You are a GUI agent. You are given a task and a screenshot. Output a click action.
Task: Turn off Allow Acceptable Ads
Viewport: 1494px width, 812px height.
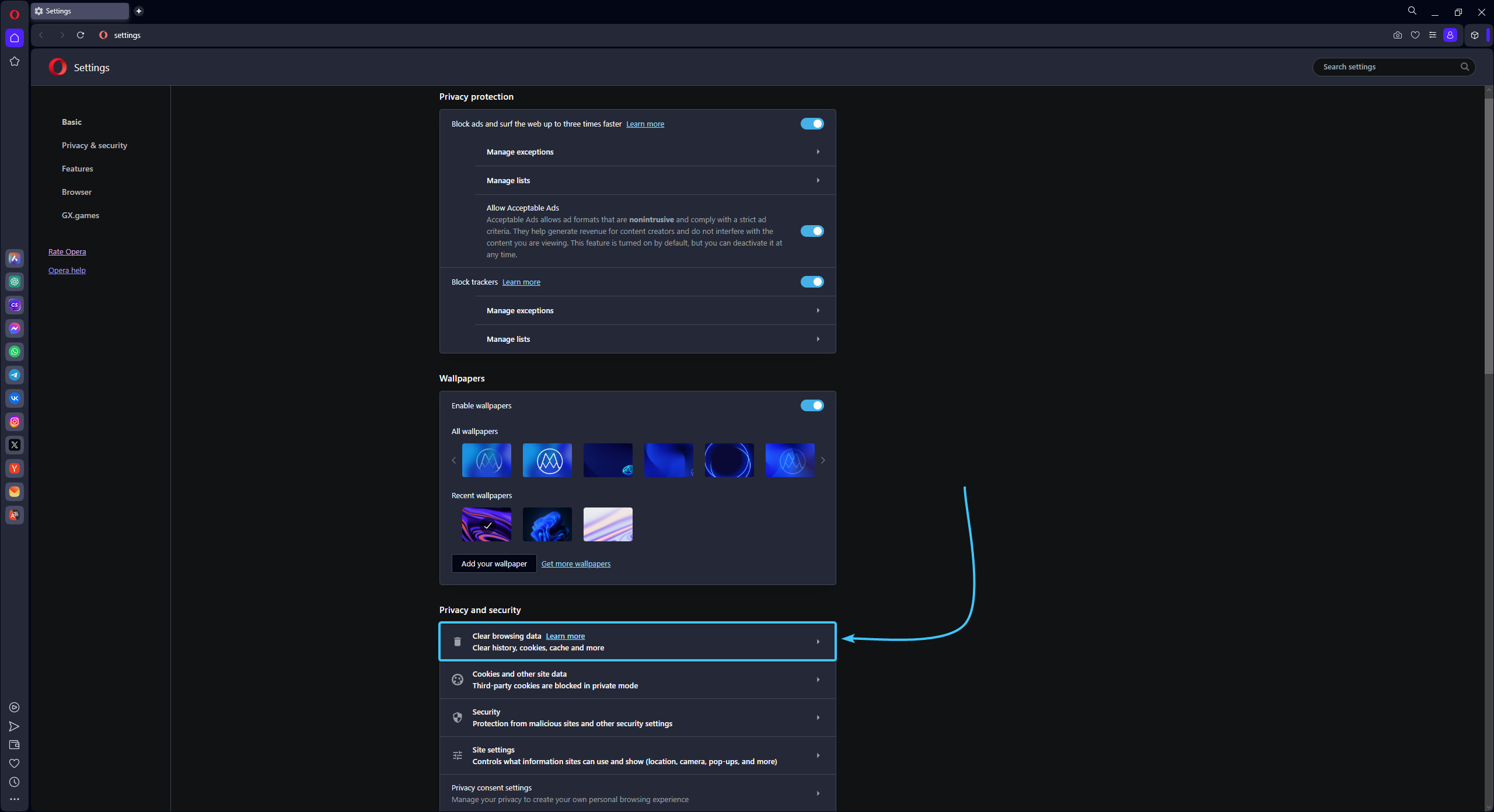tap(812, 231)
